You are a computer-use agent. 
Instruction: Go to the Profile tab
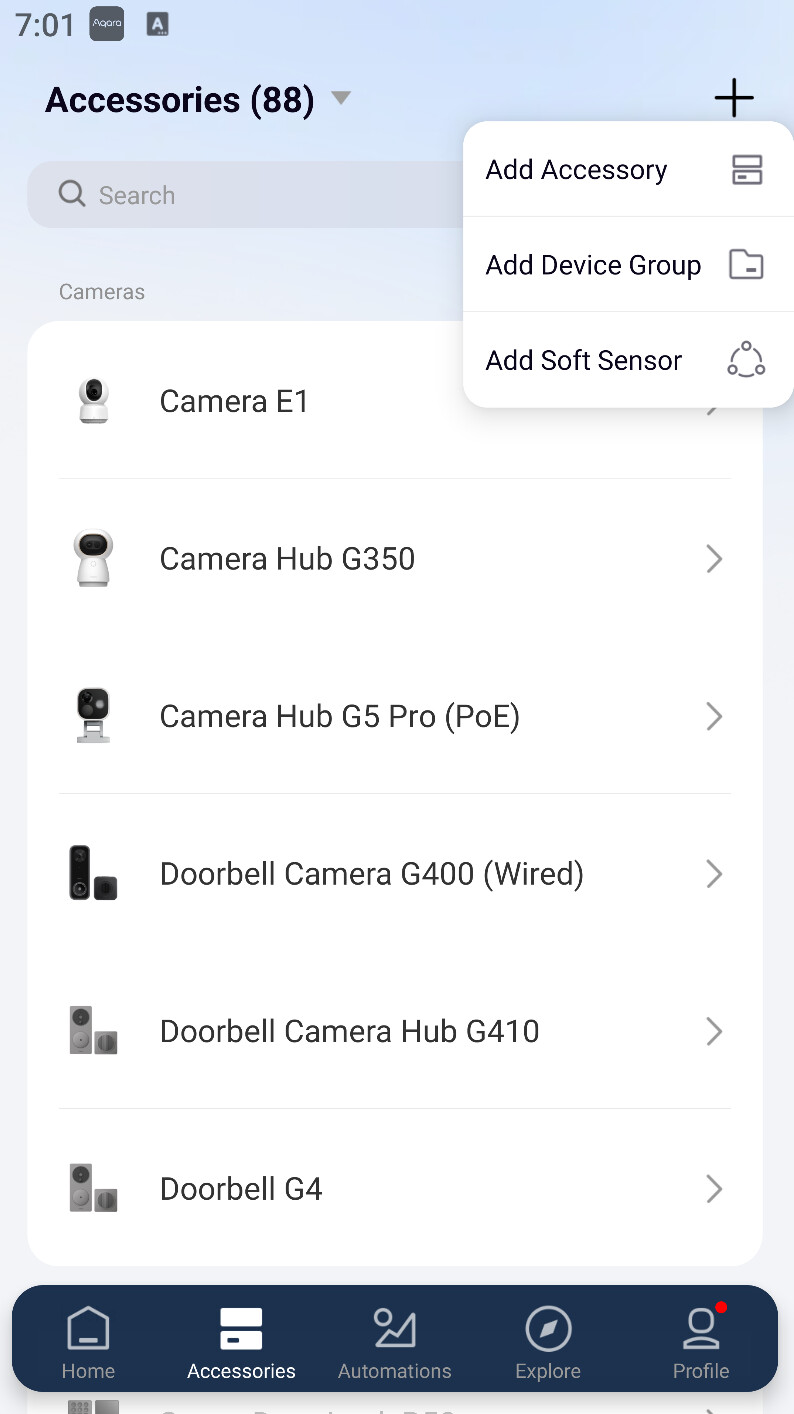(x=701, y=1340)
